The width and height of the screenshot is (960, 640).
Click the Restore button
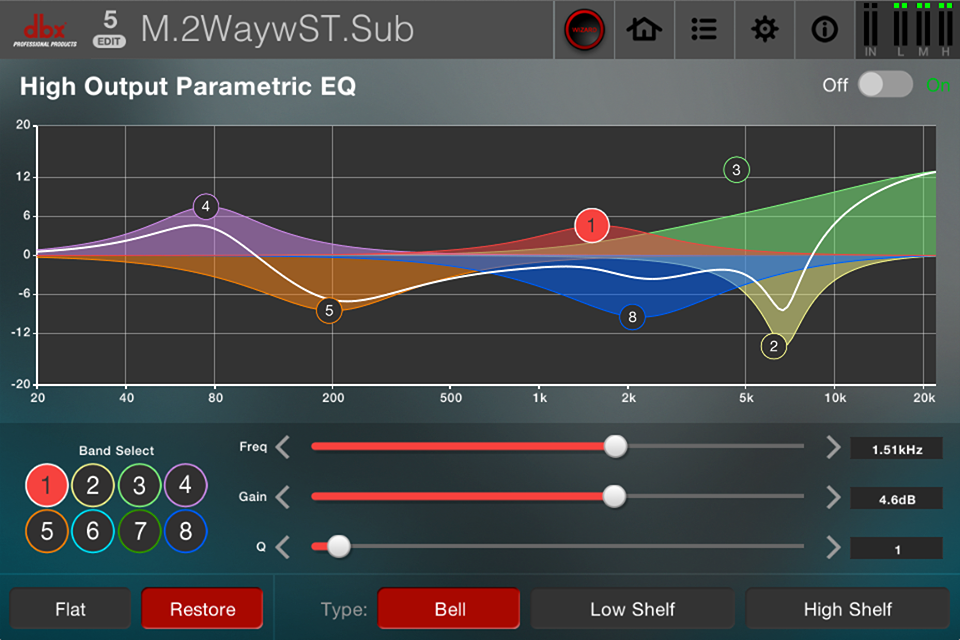point(203,609)
